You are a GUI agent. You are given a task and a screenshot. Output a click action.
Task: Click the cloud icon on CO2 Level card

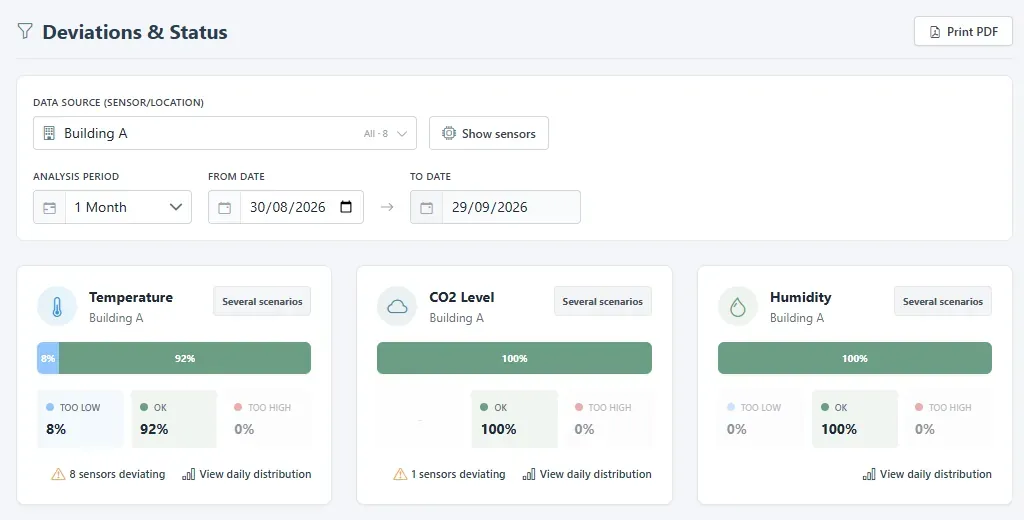click(x=397, y=306)
